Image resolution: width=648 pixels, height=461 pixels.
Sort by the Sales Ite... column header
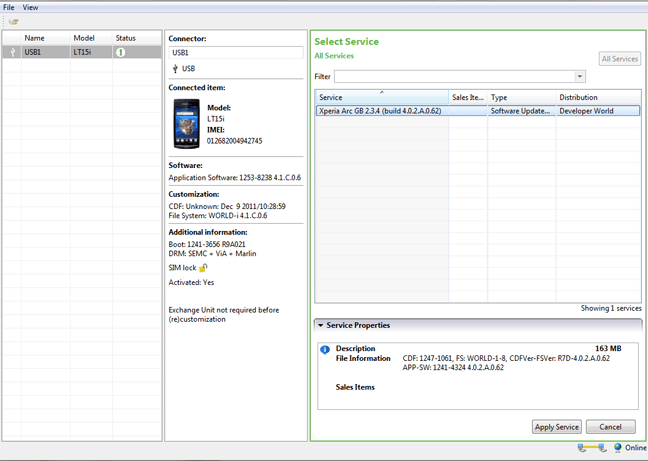coord(468,97)
